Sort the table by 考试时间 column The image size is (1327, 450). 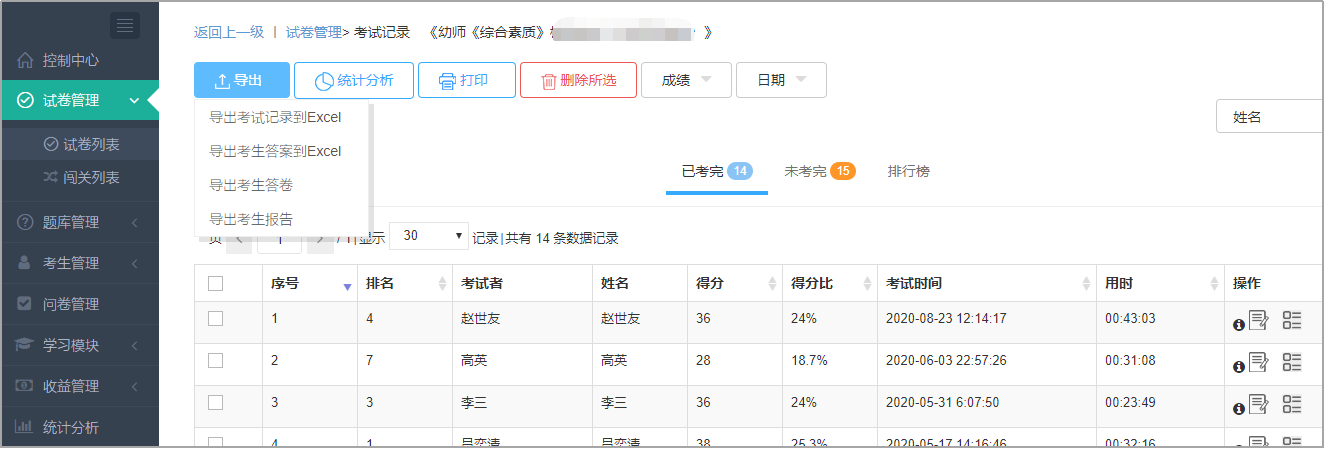coord(1087,284)
